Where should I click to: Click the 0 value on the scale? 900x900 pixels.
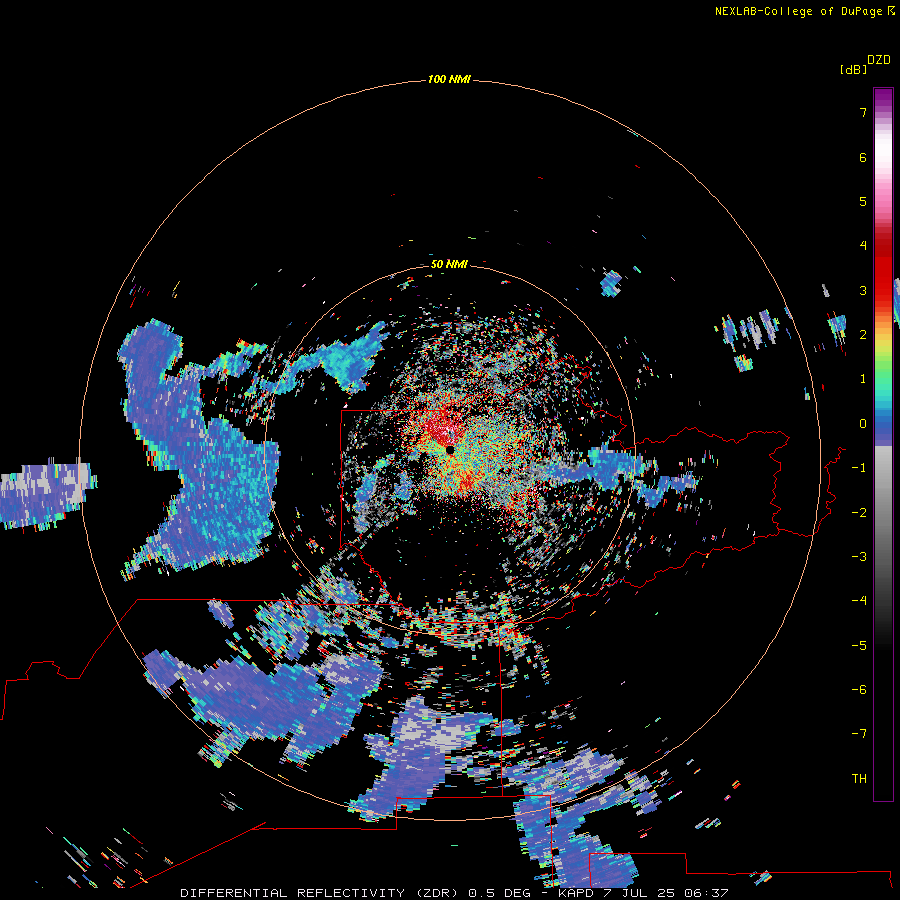click(x=863, y=424)
